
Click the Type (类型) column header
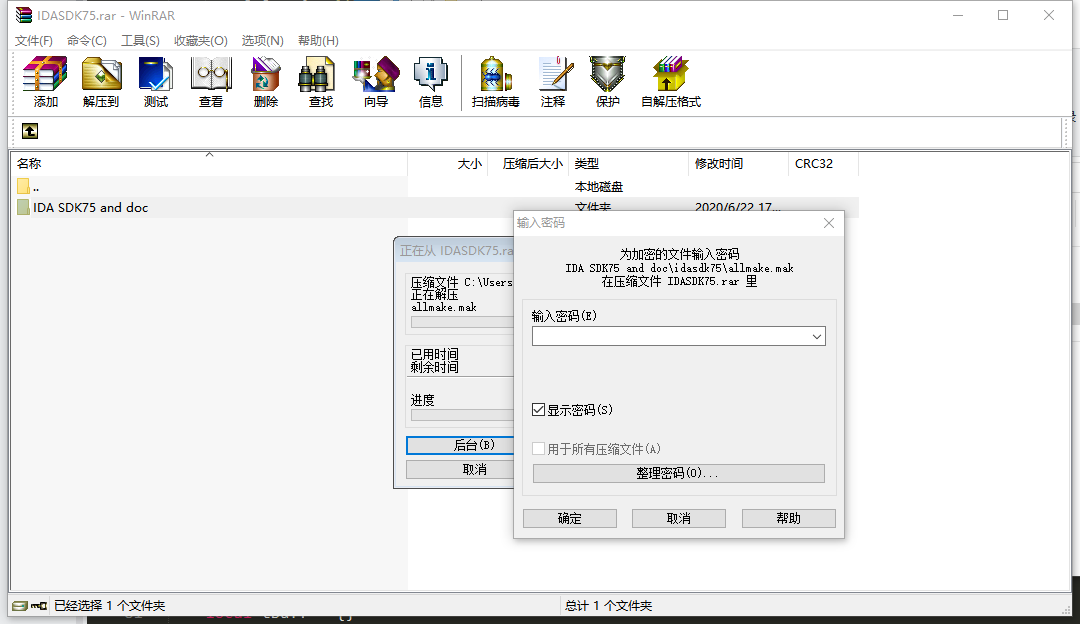[x=628, y=163]
